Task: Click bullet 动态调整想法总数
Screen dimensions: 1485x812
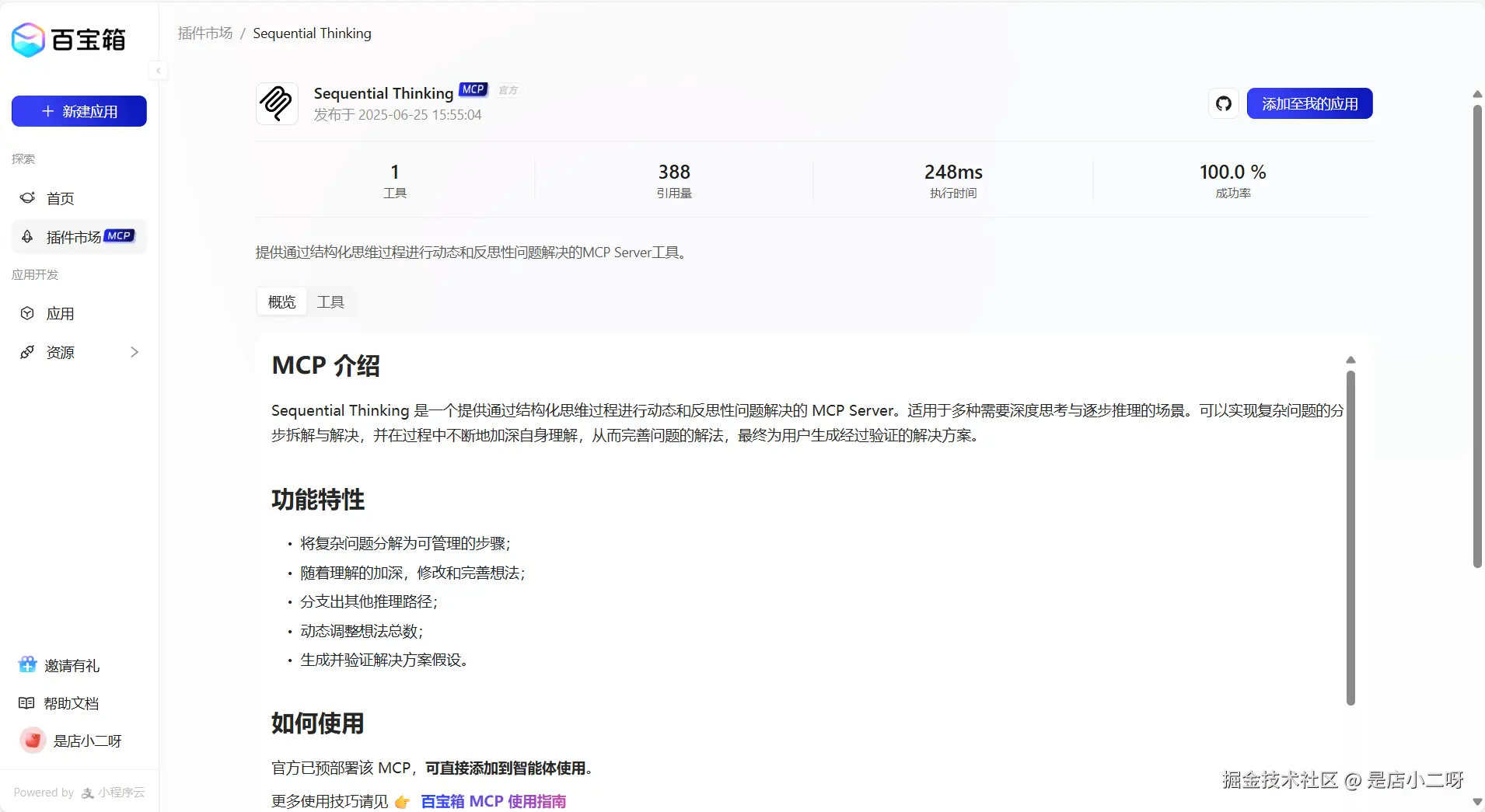Action: [x=362, y=631]
